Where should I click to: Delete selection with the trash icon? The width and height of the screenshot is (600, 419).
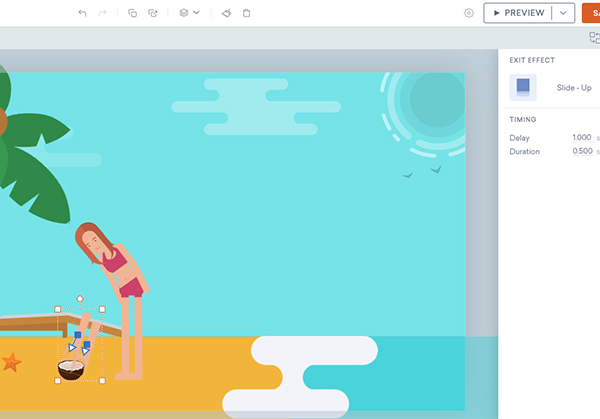[x=247, y=13]
